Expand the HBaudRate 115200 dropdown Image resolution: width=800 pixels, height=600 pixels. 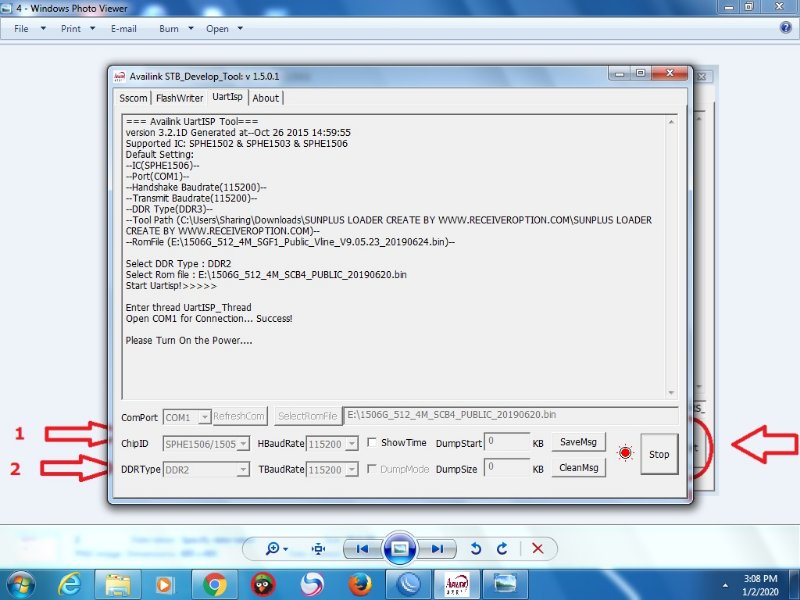click(x=351, y=443)
